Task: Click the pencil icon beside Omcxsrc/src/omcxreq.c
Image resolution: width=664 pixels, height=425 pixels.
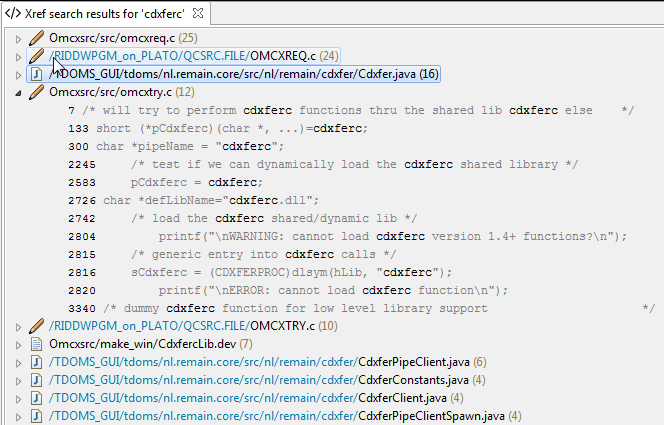Action: [x=37, y=38]
